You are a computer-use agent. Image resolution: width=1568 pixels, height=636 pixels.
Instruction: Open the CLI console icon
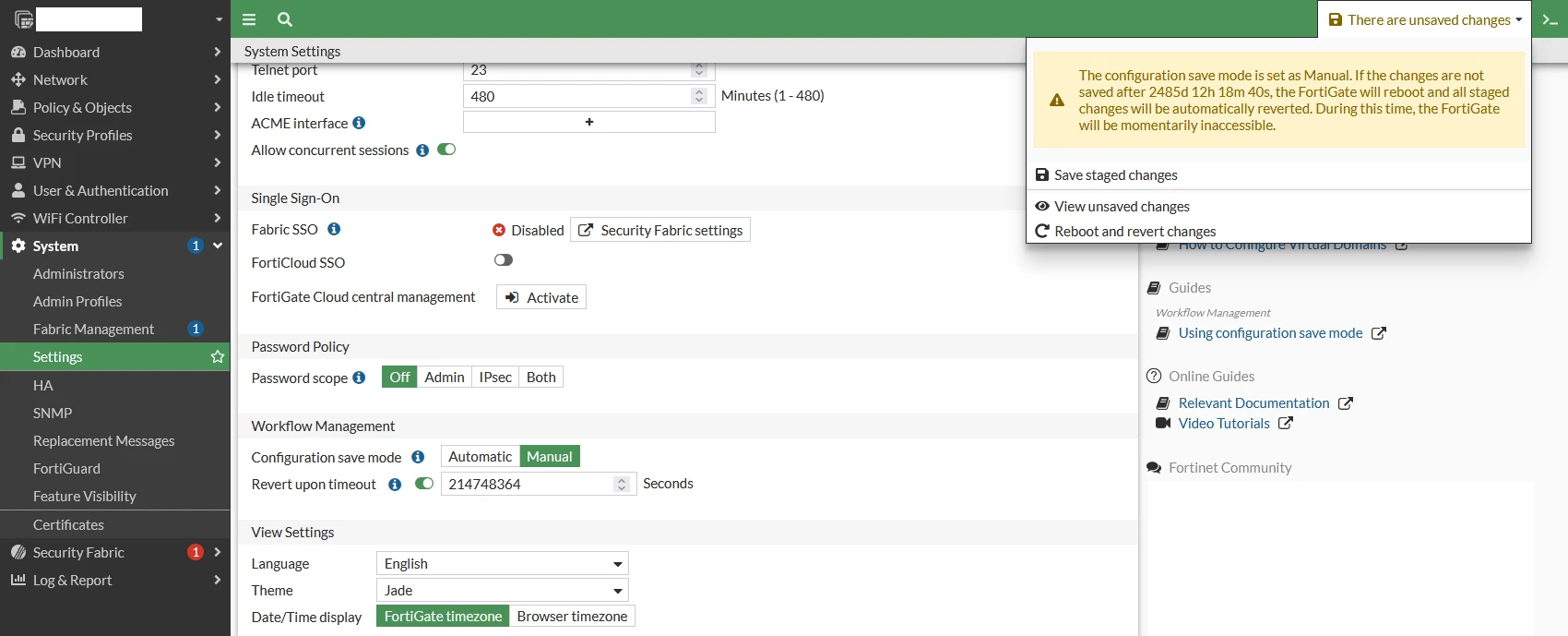coord(1550,19)
